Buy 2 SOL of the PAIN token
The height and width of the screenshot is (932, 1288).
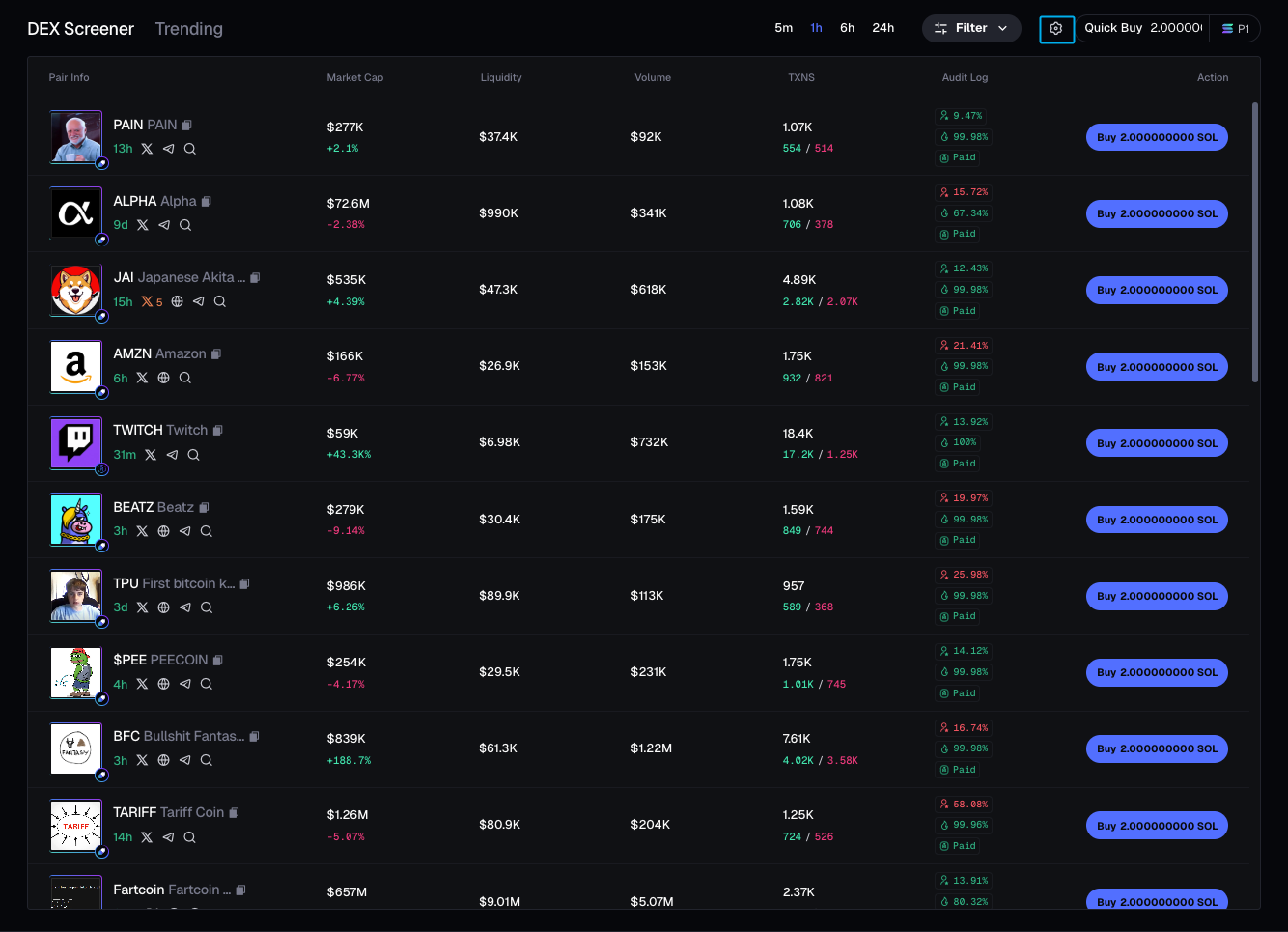pos(1157,137)
